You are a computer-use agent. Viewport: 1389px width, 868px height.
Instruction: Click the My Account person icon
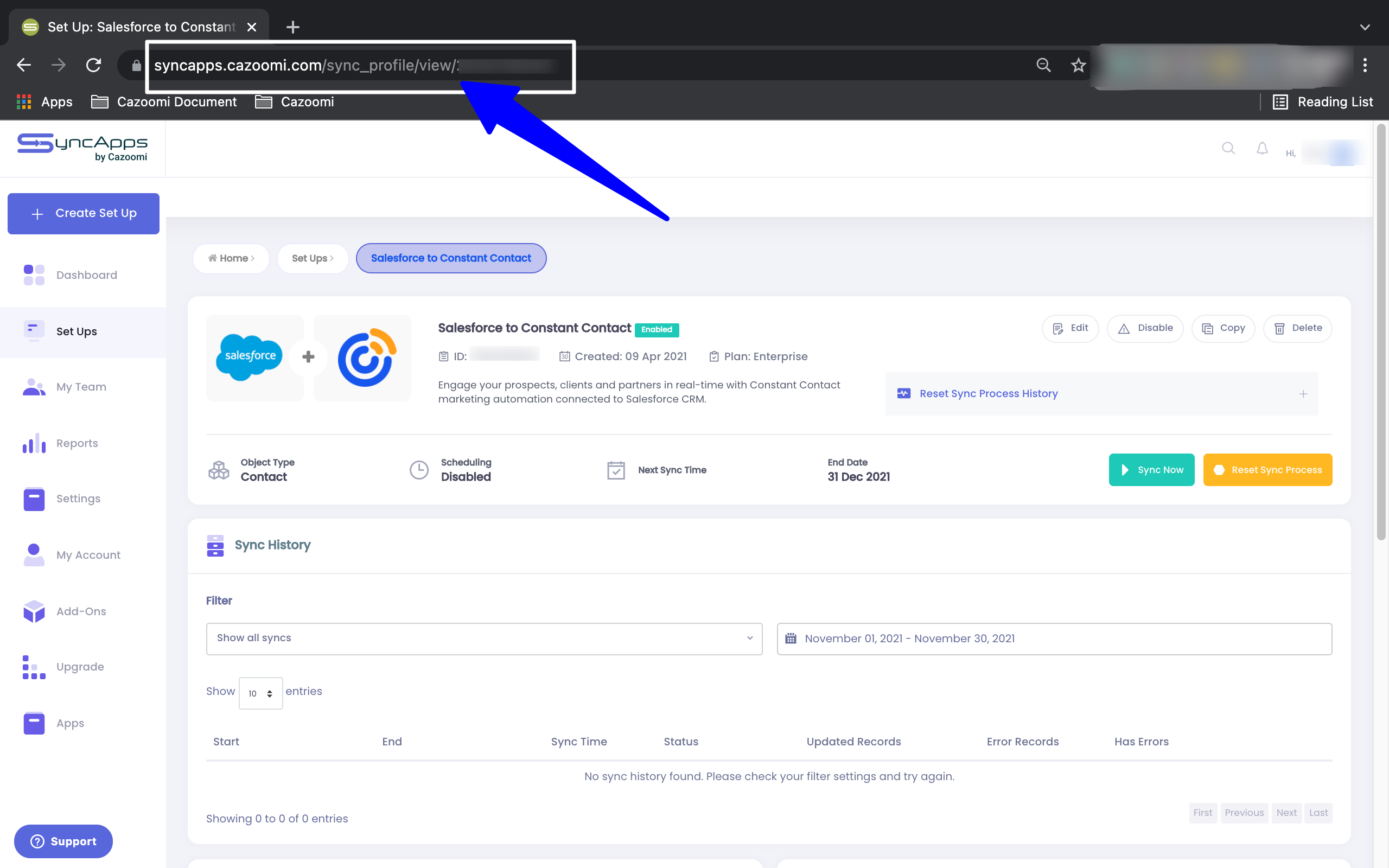tap(34, 555)
